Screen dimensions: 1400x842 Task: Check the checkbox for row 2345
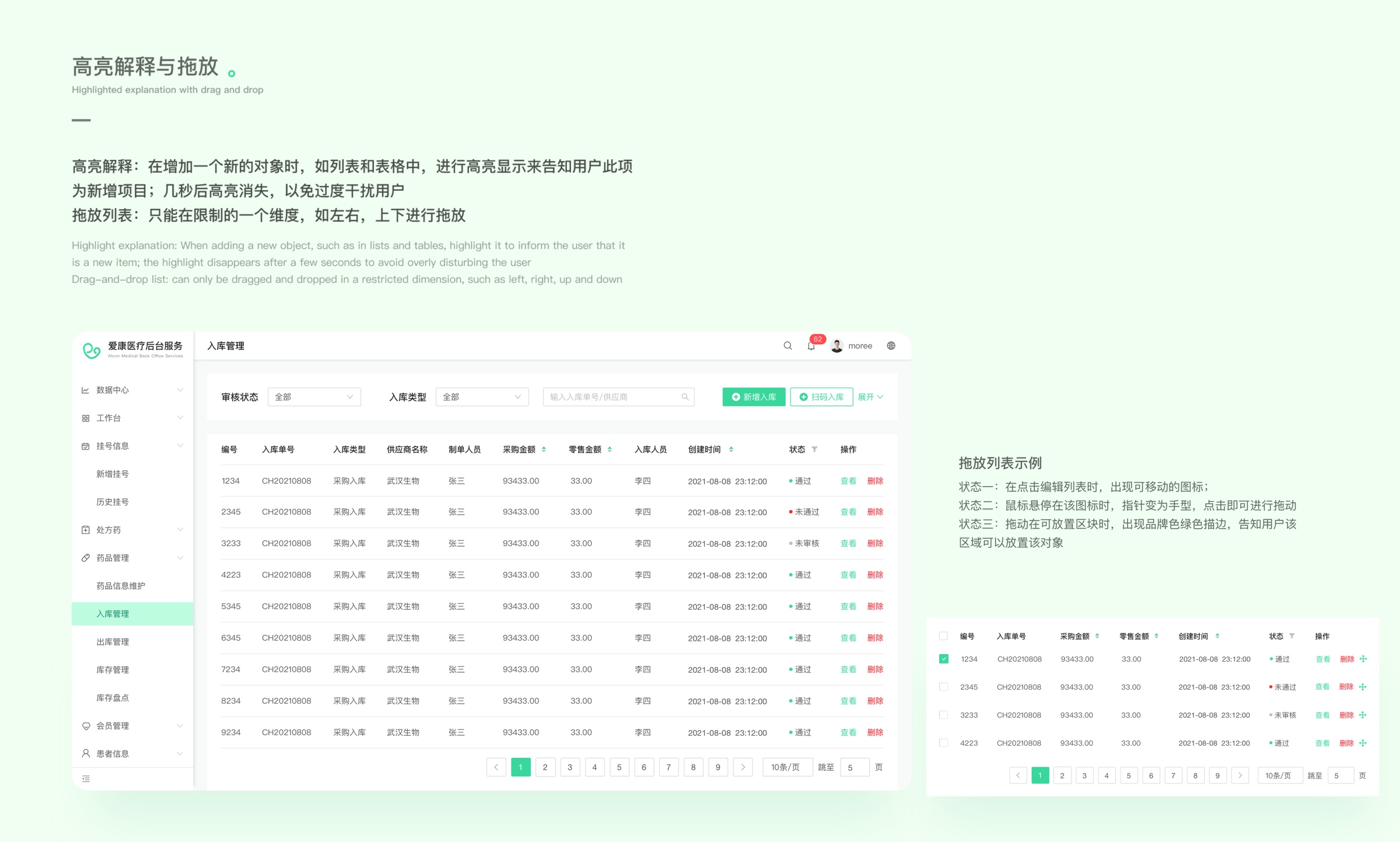click(943, 687)
